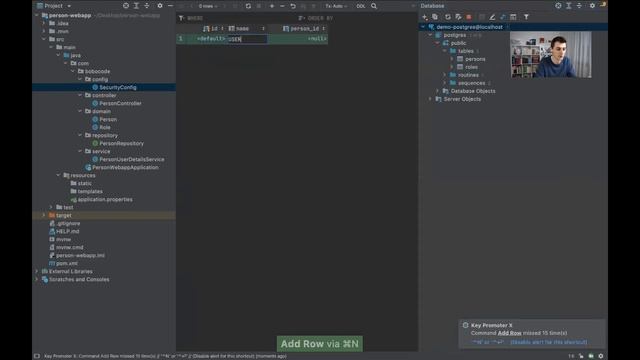This screenshot has width=640, height=360.
Task: Collapse the tables folder in Database tree
Action: pyautogui.click(x=445, y=51)
